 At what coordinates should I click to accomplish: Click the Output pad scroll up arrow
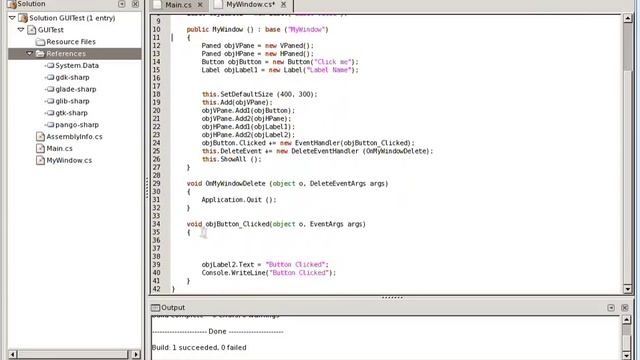coord(627,320)
